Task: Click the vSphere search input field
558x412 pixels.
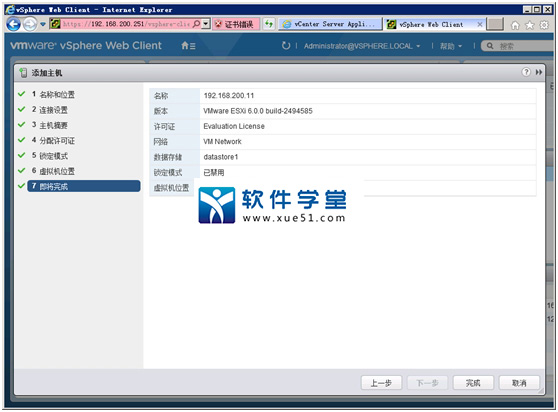Action: [520, 46]
